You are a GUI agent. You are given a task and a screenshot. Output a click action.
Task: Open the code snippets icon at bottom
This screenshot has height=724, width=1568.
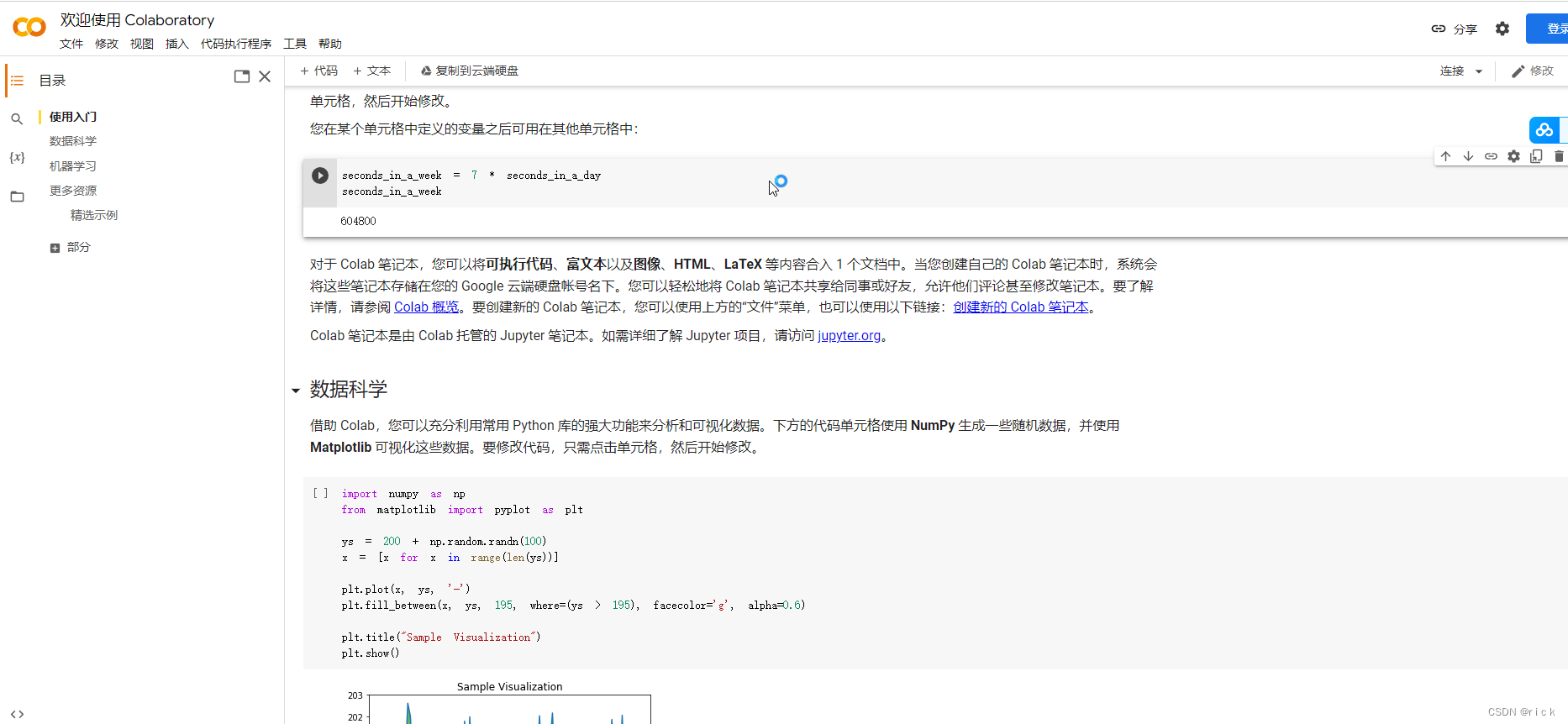[17, 714]
